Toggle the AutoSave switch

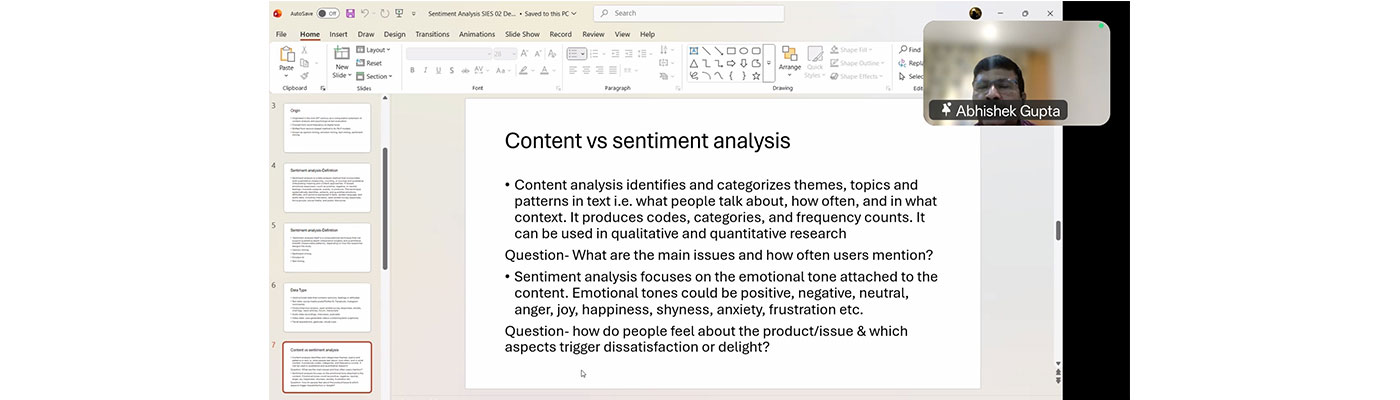[x=327, y=13]
